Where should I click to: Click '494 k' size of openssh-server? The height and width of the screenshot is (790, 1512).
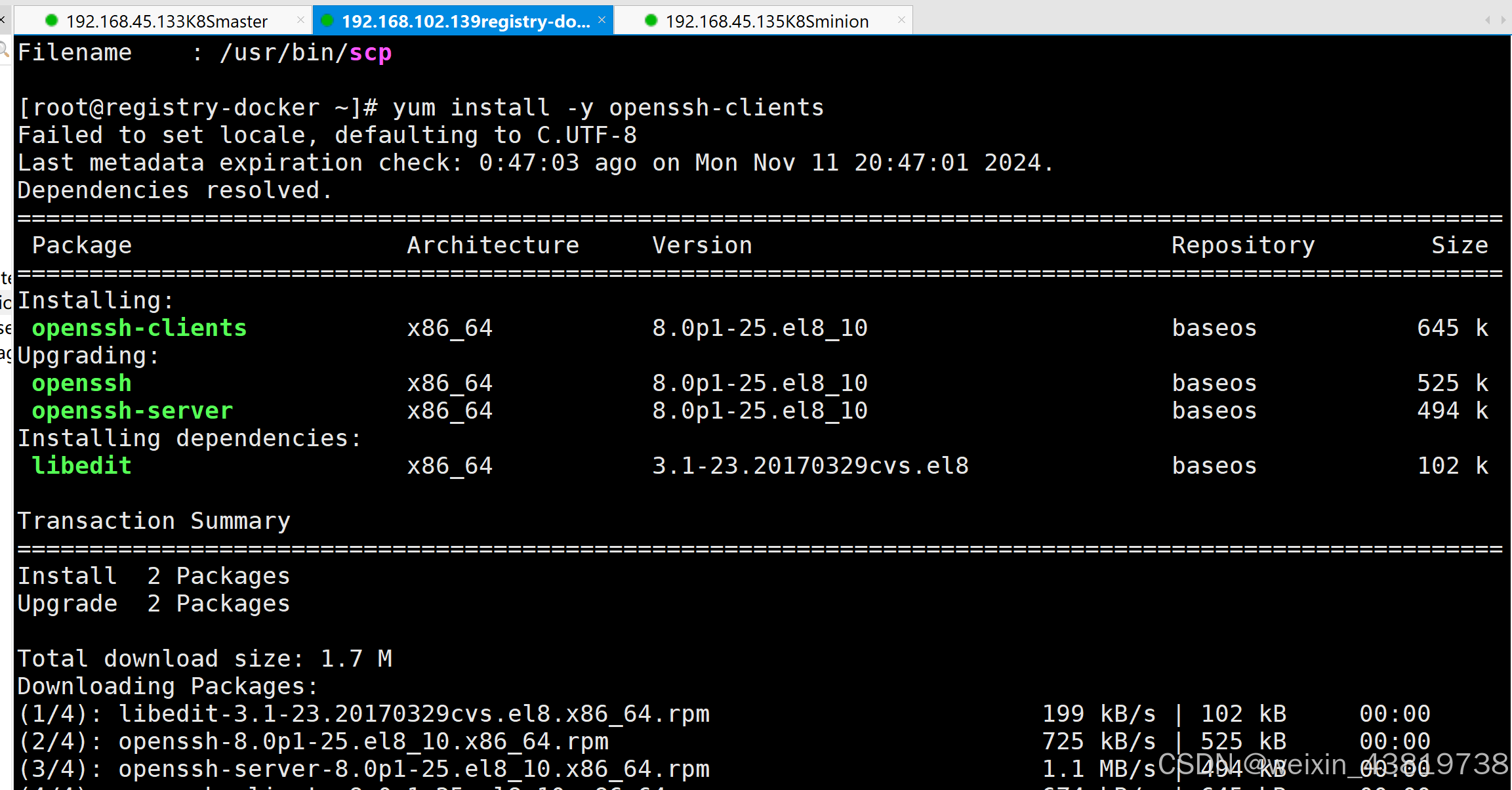tap(1452, 411)
